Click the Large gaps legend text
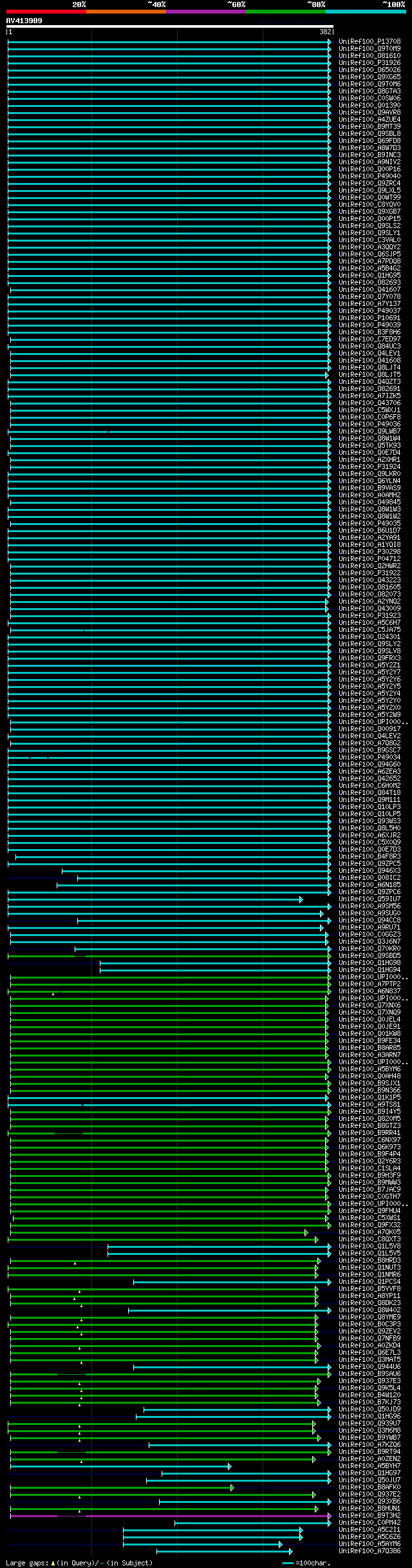Image resolution: width=412 pixels, height=1568 pixels. pos(79,1563)
